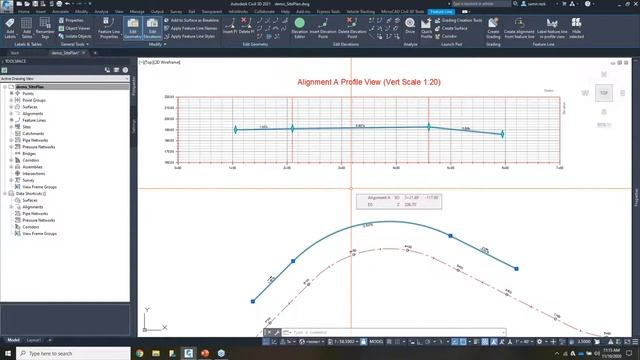640x360 pixels.
Task: Click Isolate Objects in General Tools
Action: pyautogui.click(x=75, y=36)
